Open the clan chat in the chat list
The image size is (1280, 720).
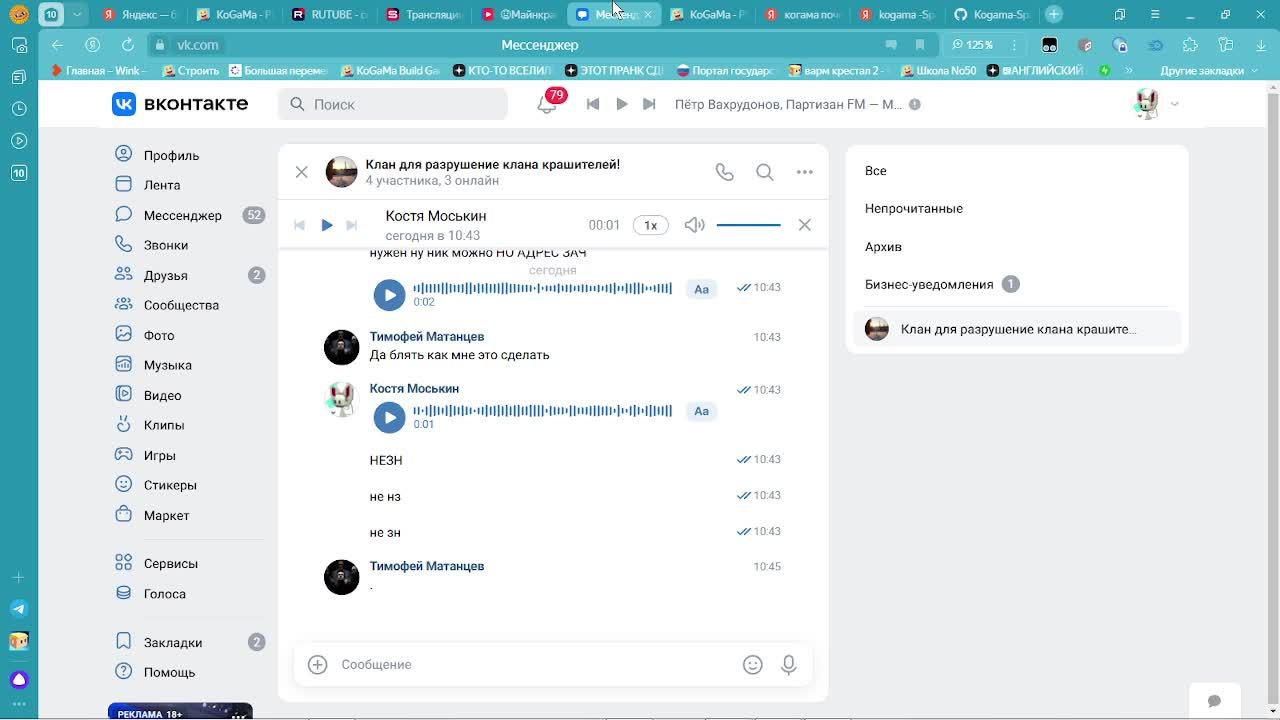(1017, 329)
